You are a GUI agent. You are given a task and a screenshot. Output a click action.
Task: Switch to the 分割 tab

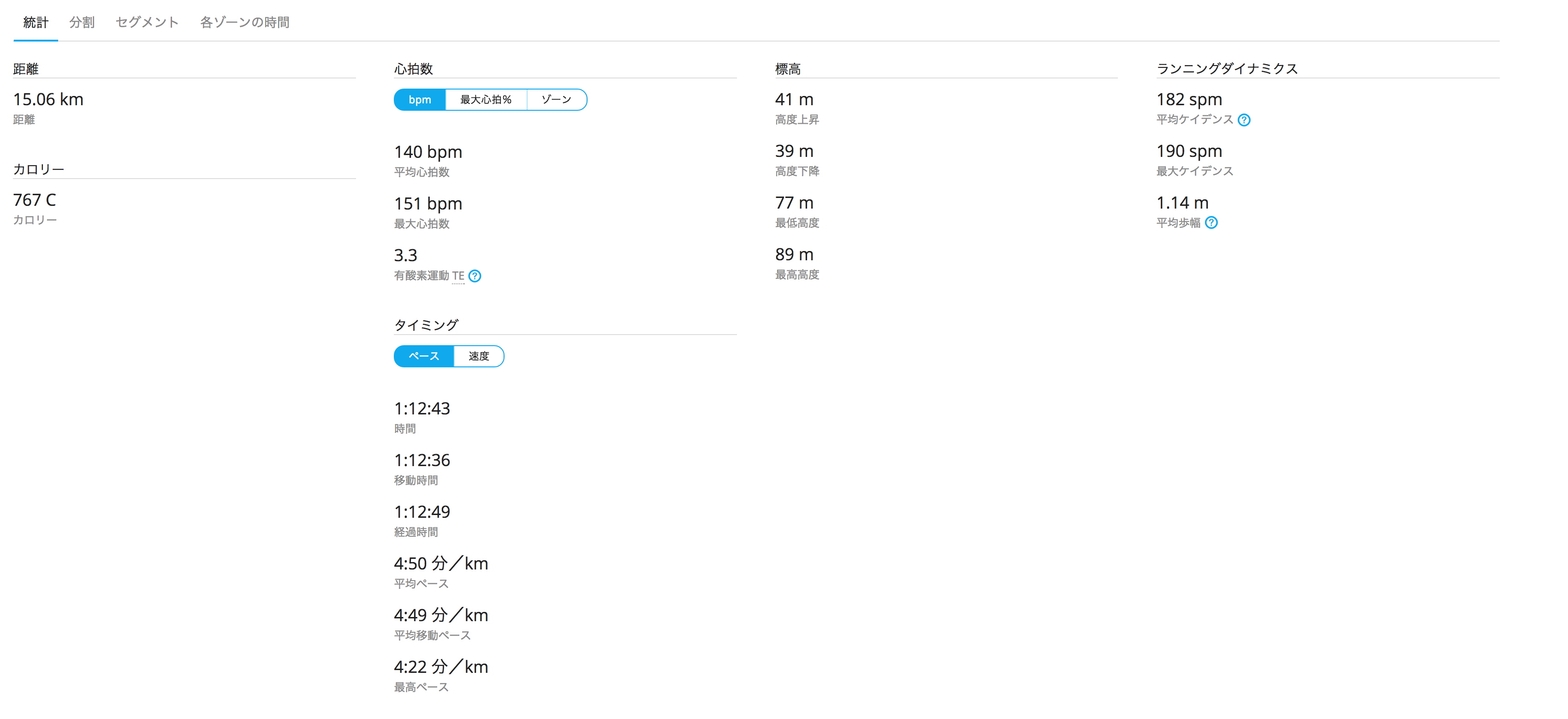tap(82, 23)
